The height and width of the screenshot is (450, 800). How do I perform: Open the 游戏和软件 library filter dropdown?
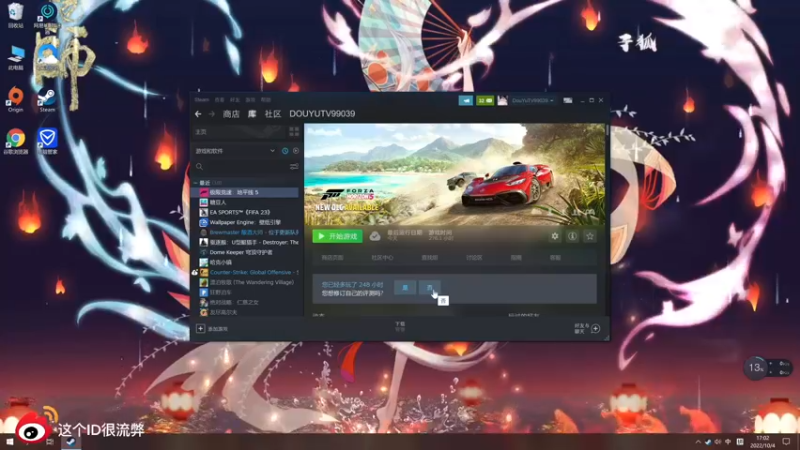[x=235, y=151]
